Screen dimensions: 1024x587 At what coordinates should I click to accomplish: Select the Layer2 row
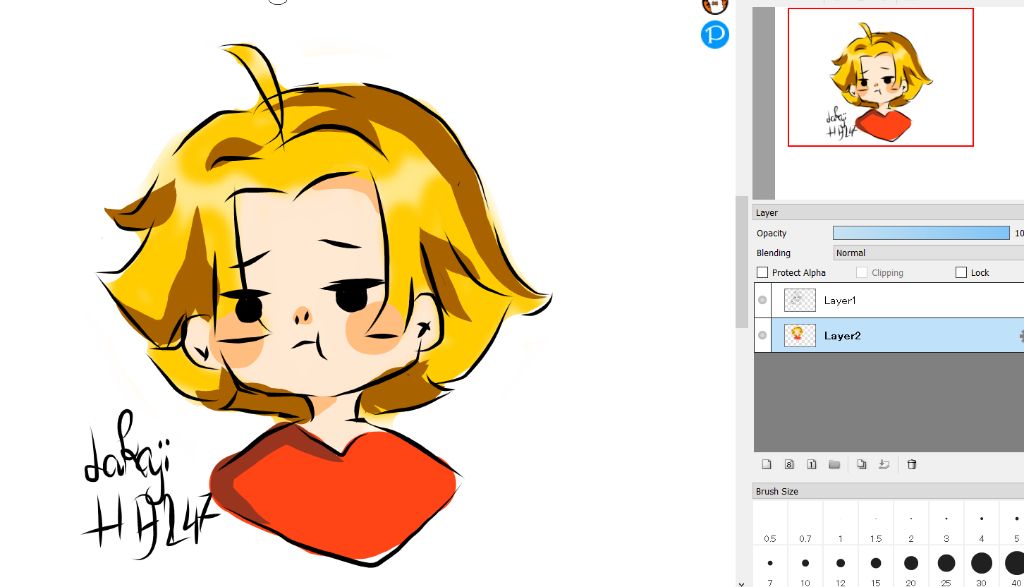(x=889, y=336)
